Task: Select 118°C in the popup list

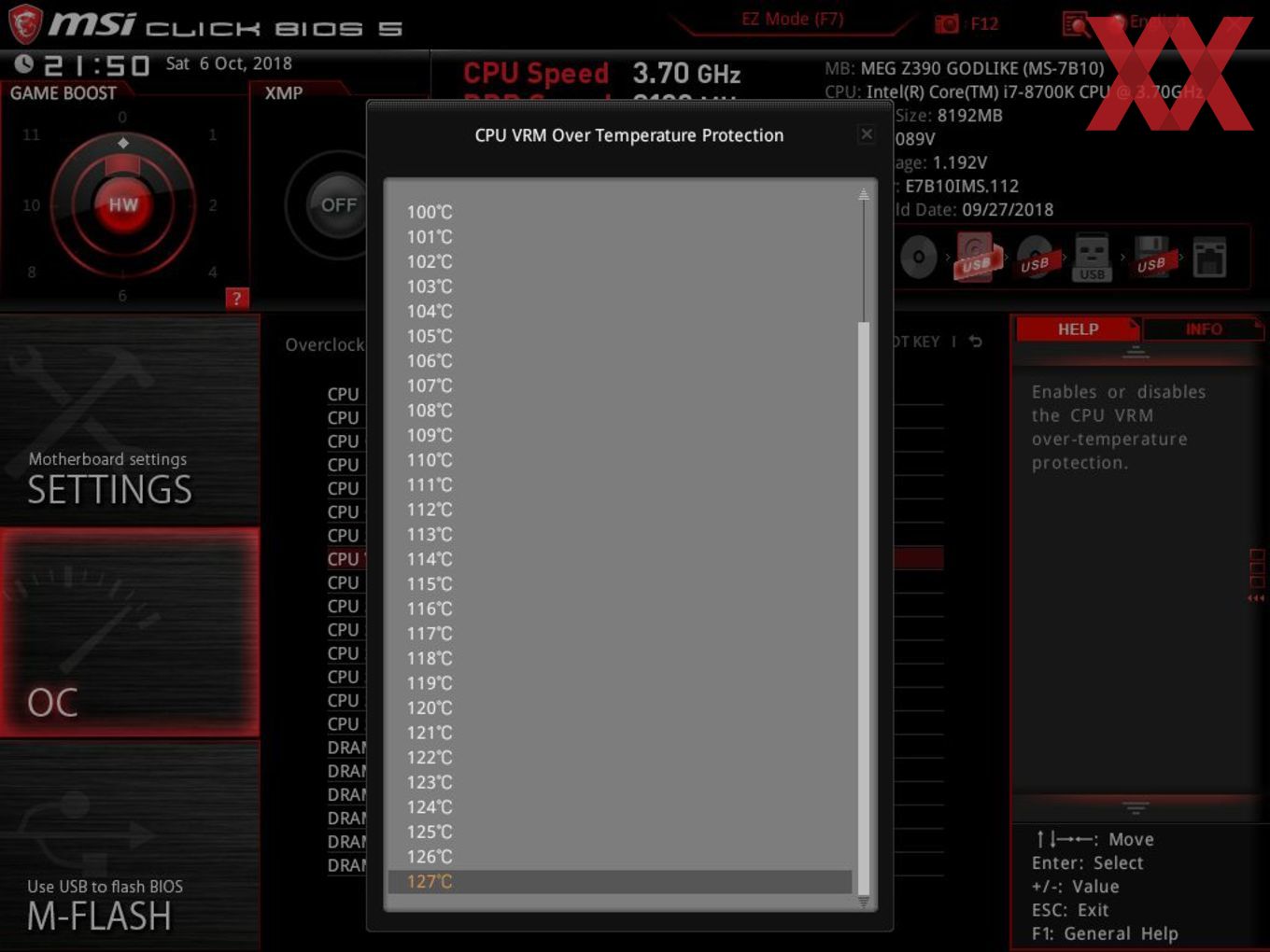Action: (620, 658)
